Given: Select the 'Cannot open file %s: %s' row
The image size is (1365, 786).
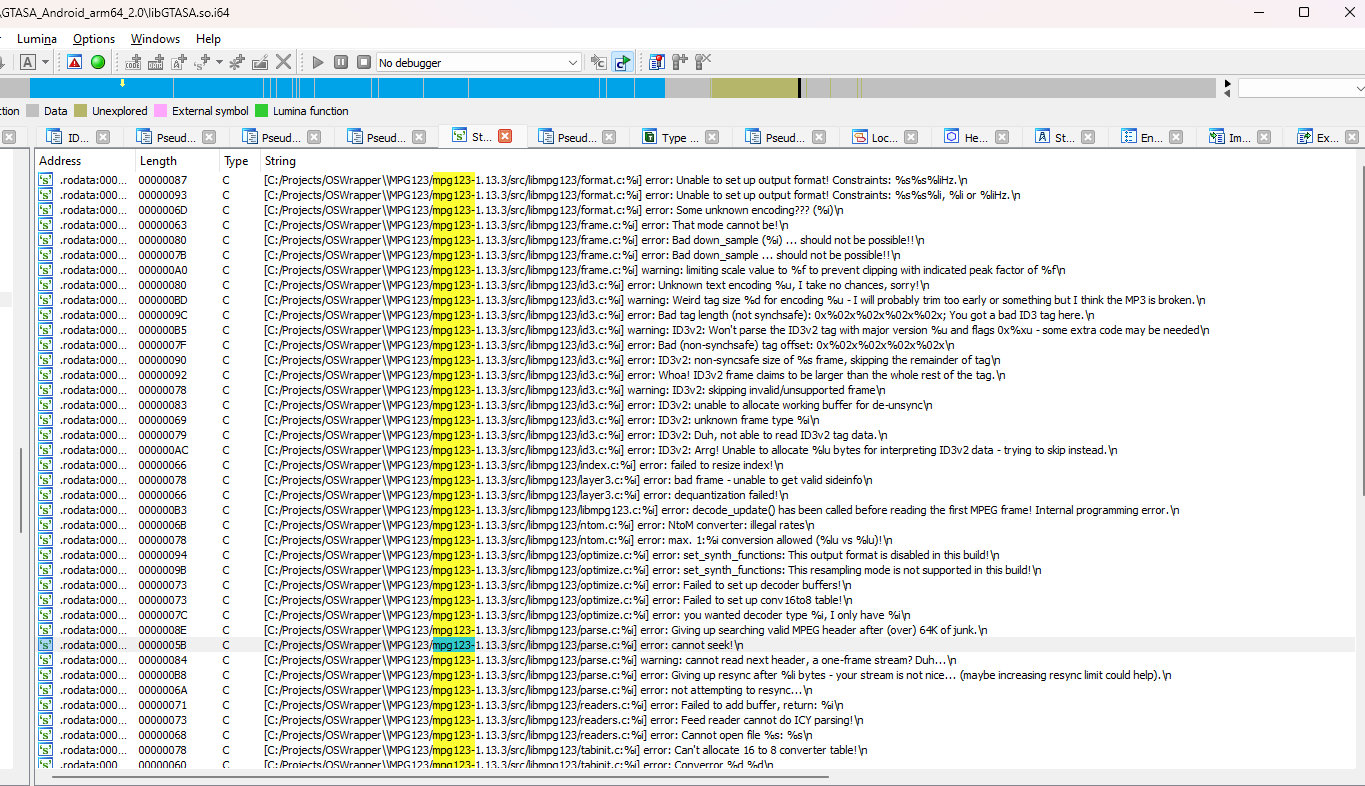Looking at the screenshot, I should (695, 735).
